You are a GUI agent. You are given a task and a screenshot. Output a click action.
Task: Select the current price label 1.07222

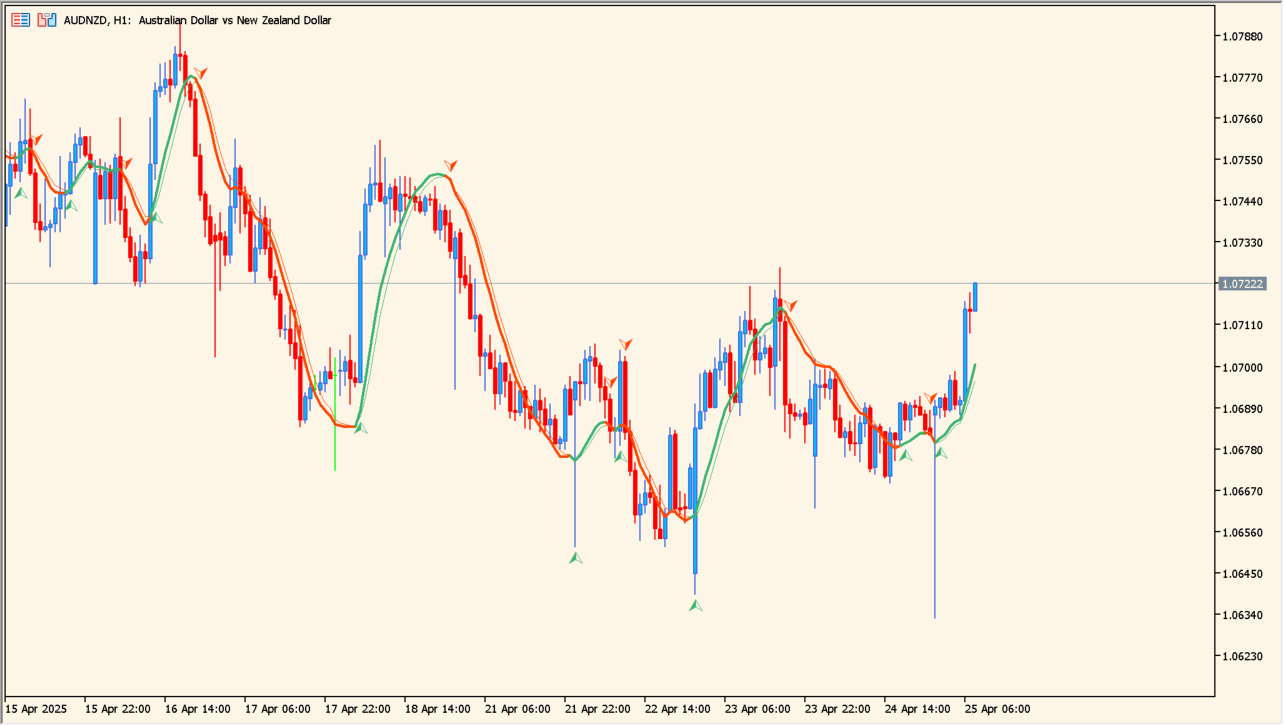[1242, 284]
